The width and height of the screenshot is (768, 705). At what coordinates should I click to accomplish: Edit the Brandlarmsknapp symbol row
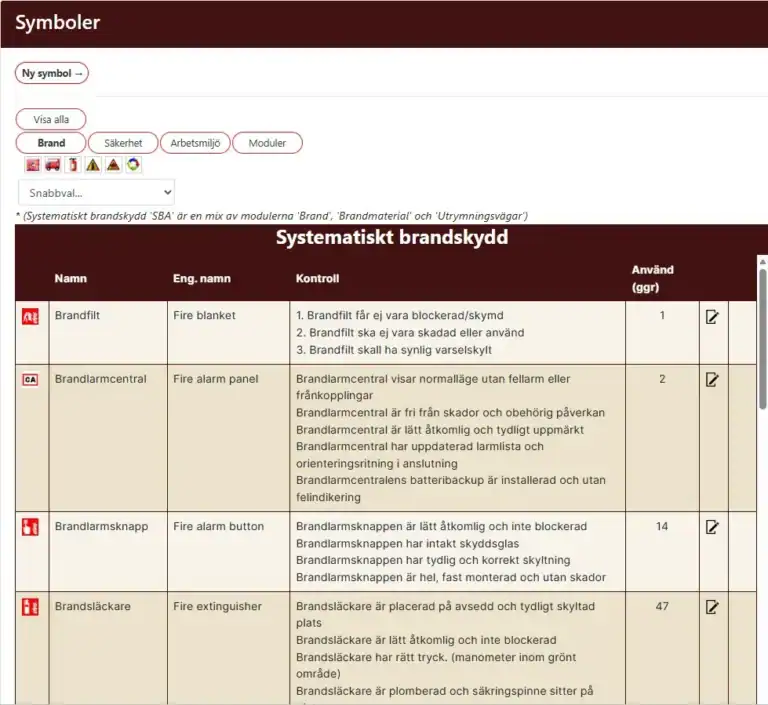712,527
